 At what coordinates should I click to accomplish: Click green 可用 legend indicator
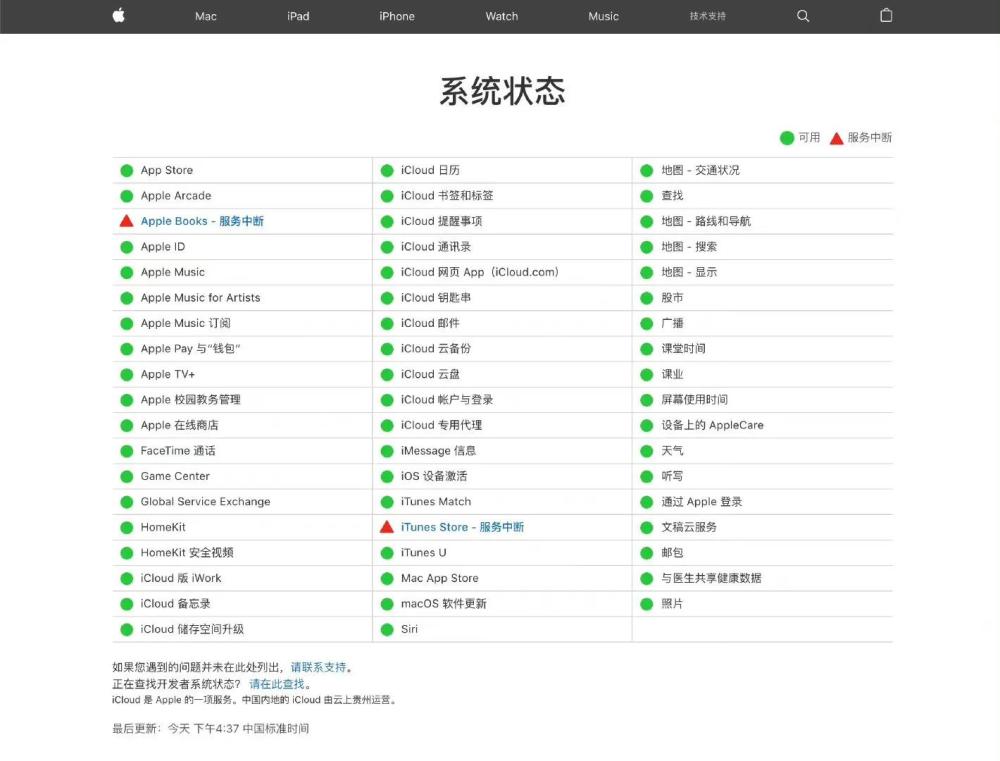[787, 138]
